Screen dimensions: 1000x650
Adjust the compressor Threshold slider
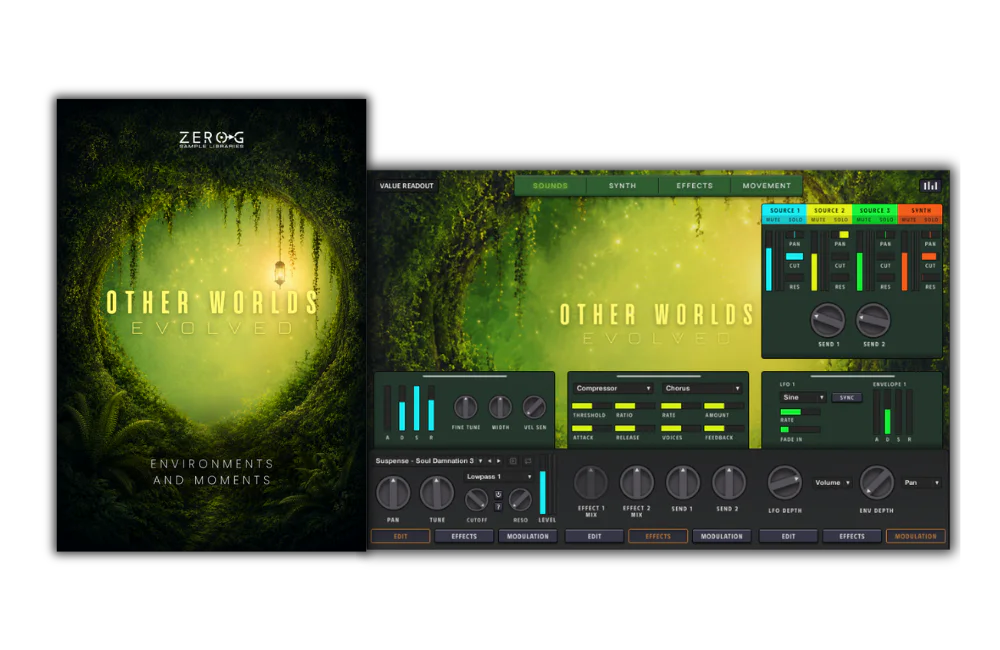[x=591, y=406]
